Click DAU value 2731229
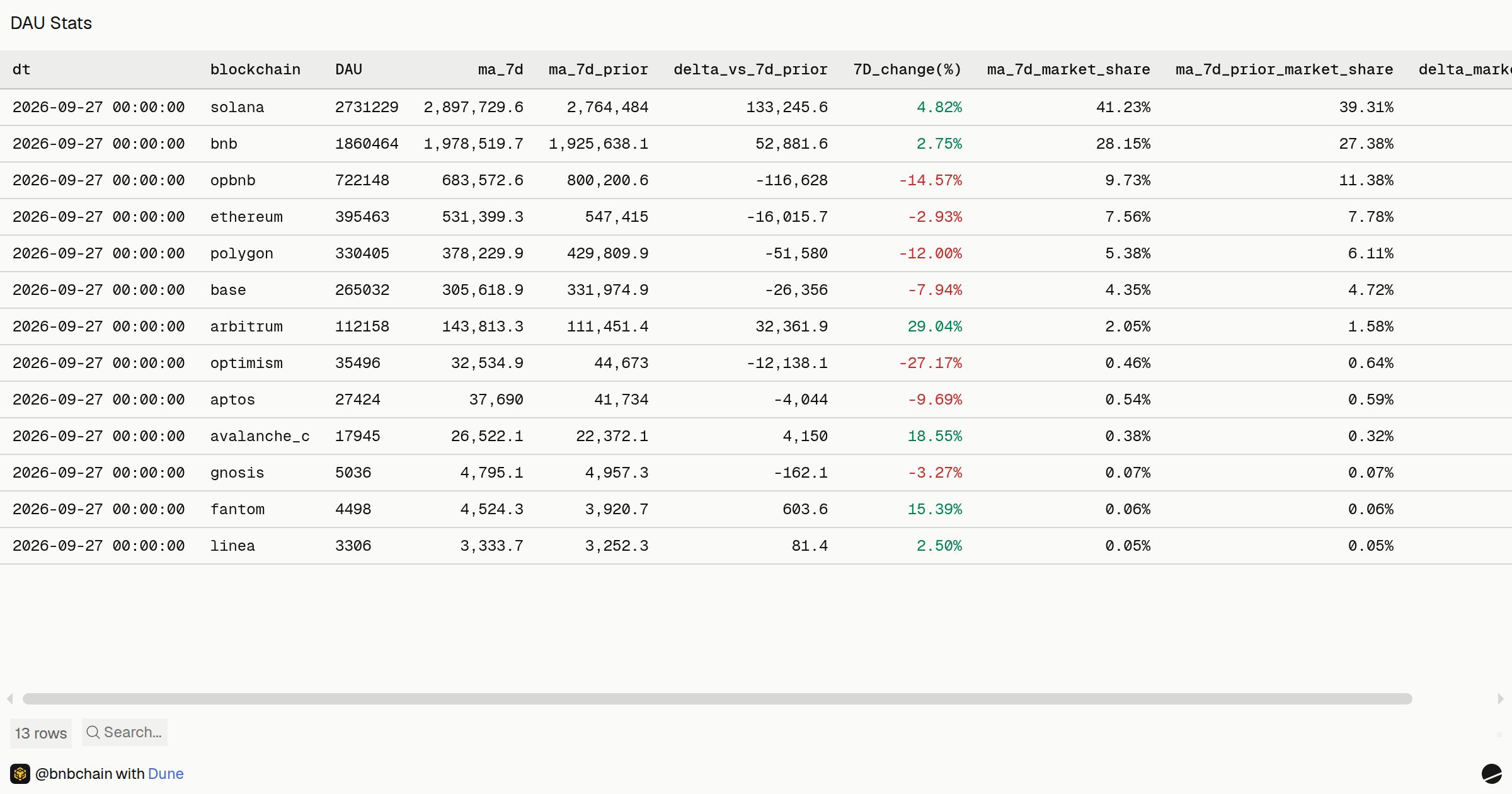This screenshot has width=1512, height=794. pos(367,107)
